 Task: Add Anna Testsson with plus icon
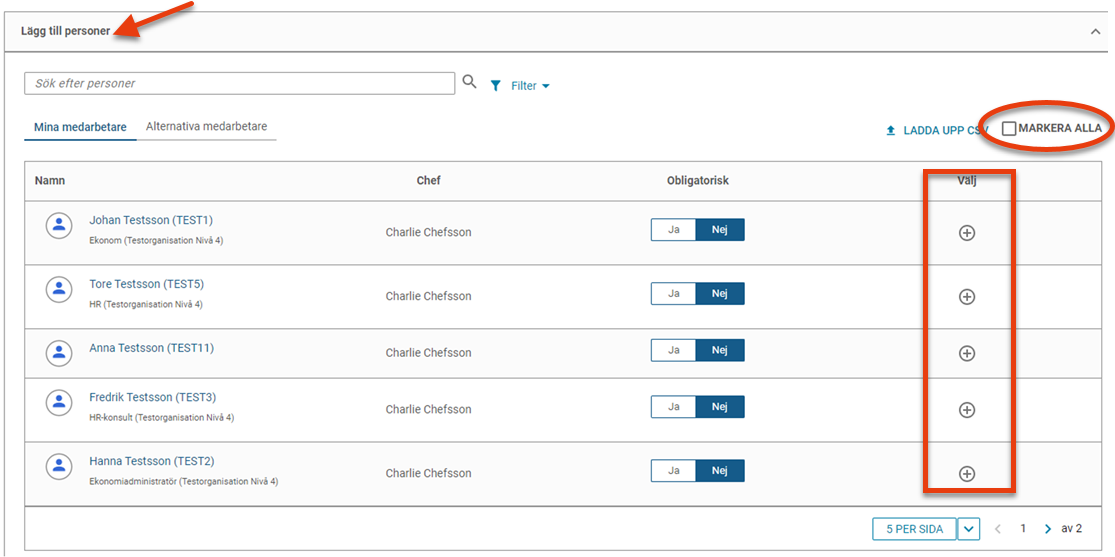pos(966,353)
